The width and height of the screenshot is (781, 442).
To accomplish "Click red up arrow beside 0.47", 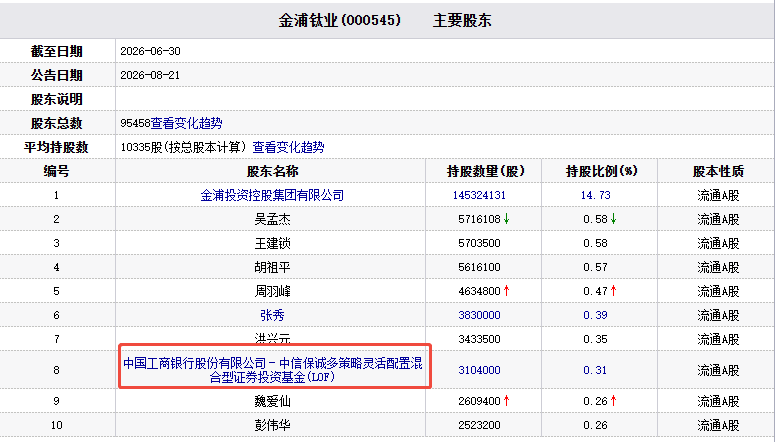I will click(x=614, y=291).
